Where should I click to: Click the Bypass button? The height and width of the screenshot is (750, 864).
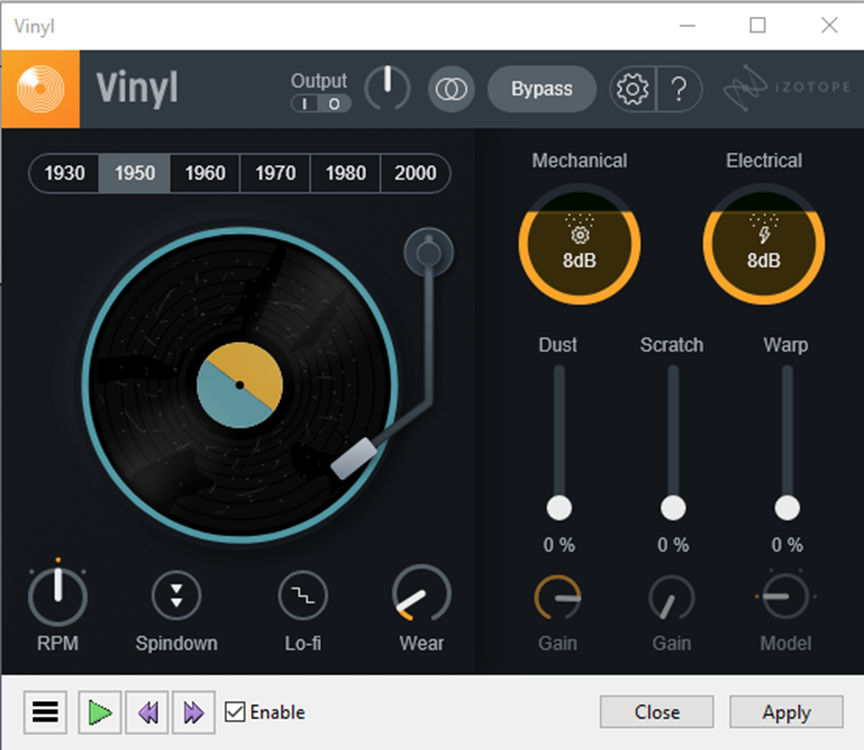click(542, 89)
